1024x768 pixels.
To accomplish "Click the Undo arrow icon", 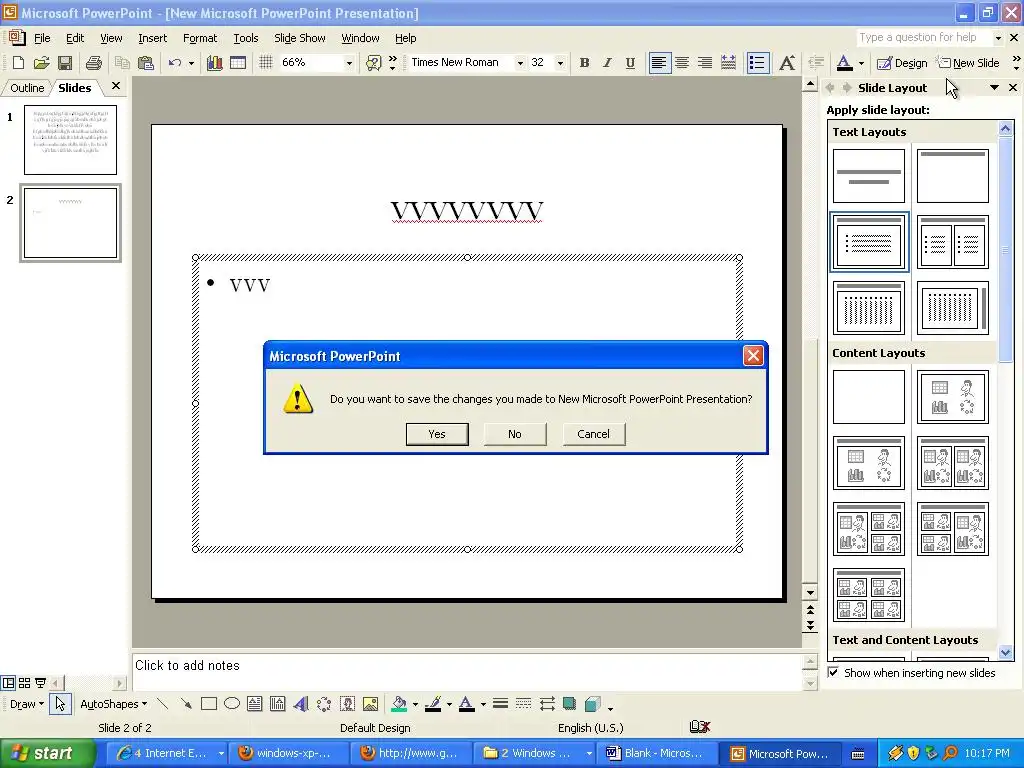I will coord(174,63).
